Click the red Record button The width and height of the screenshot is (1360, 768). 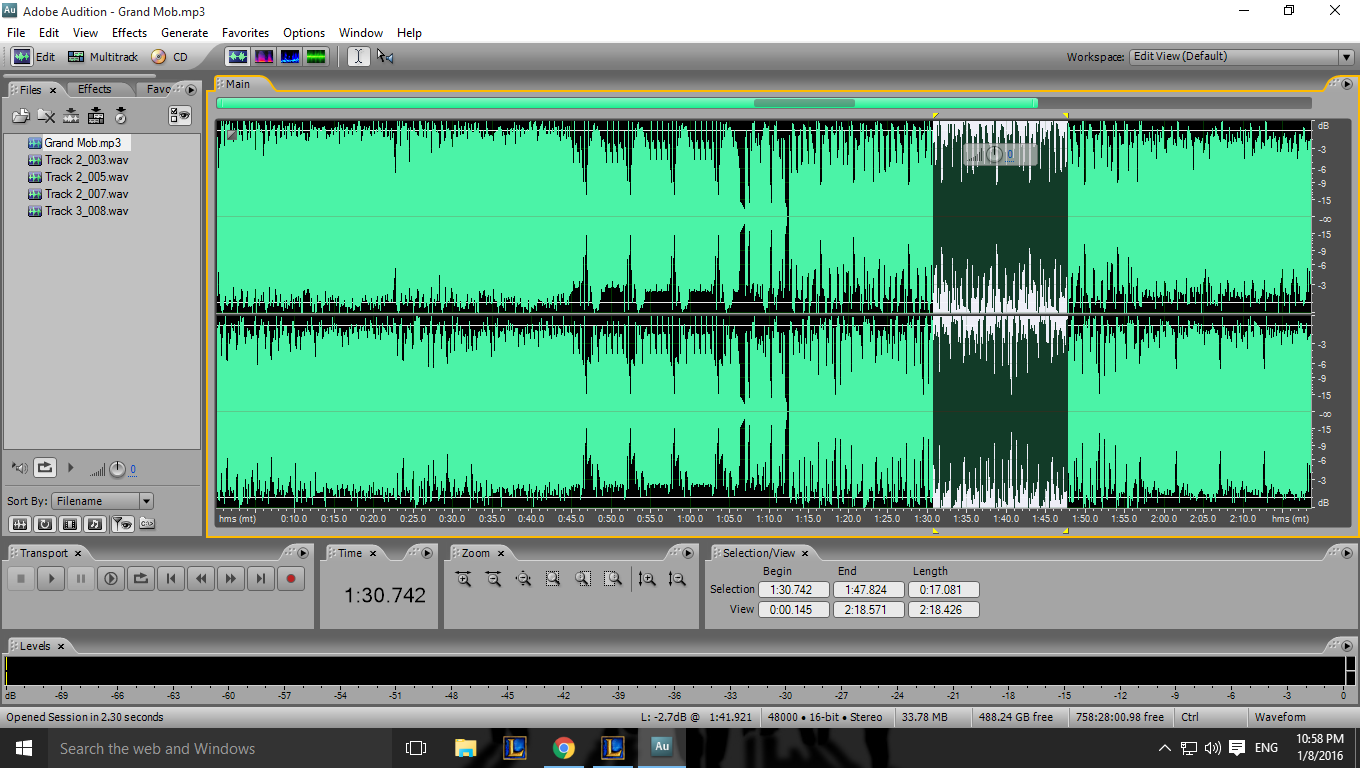291,578
